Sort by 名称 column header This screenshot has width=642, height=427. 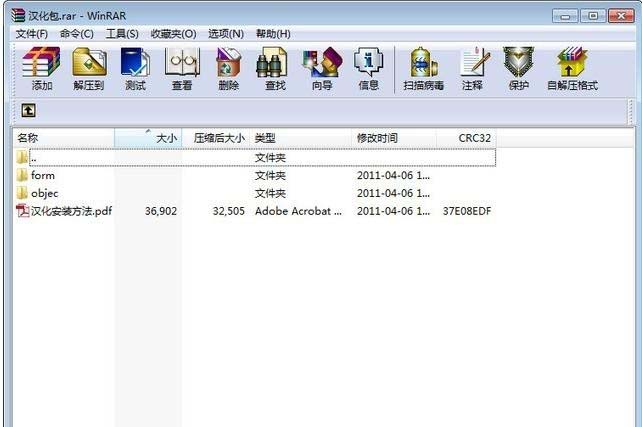64,138
